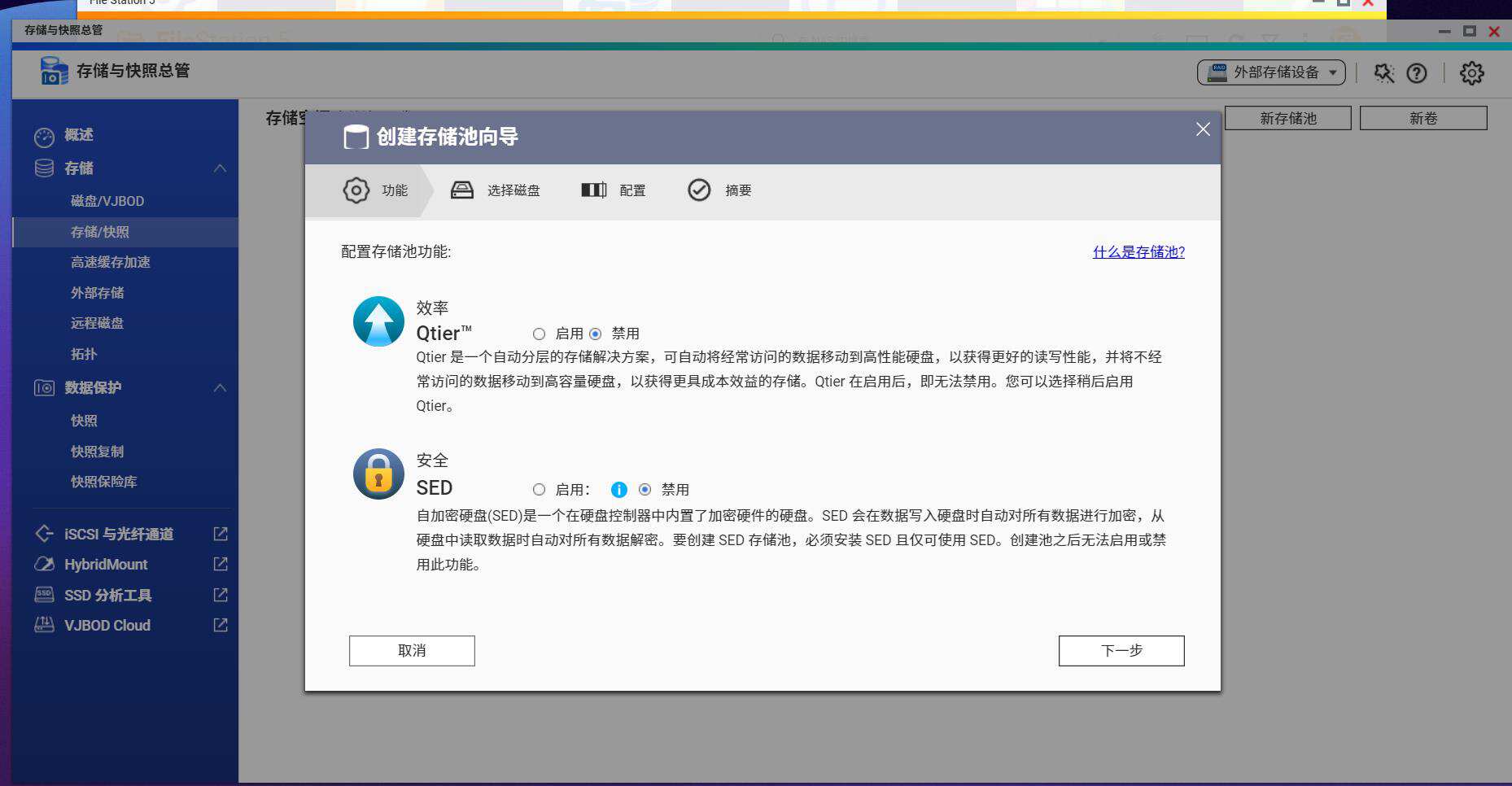This screenshot has height=786, width=1512.
Task: Click the SSD 分析工具 icon
Action: (x=44, y=595)
